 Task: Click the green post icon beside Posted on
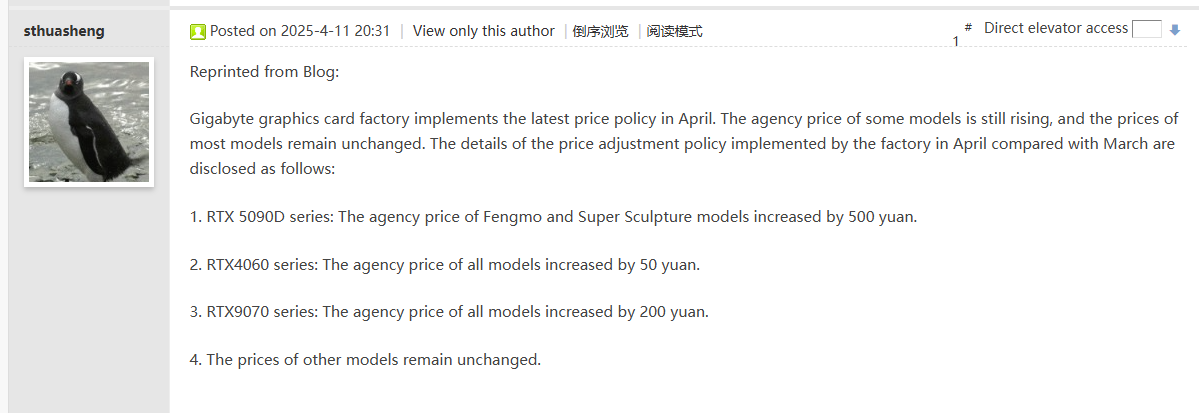(197, 31)
